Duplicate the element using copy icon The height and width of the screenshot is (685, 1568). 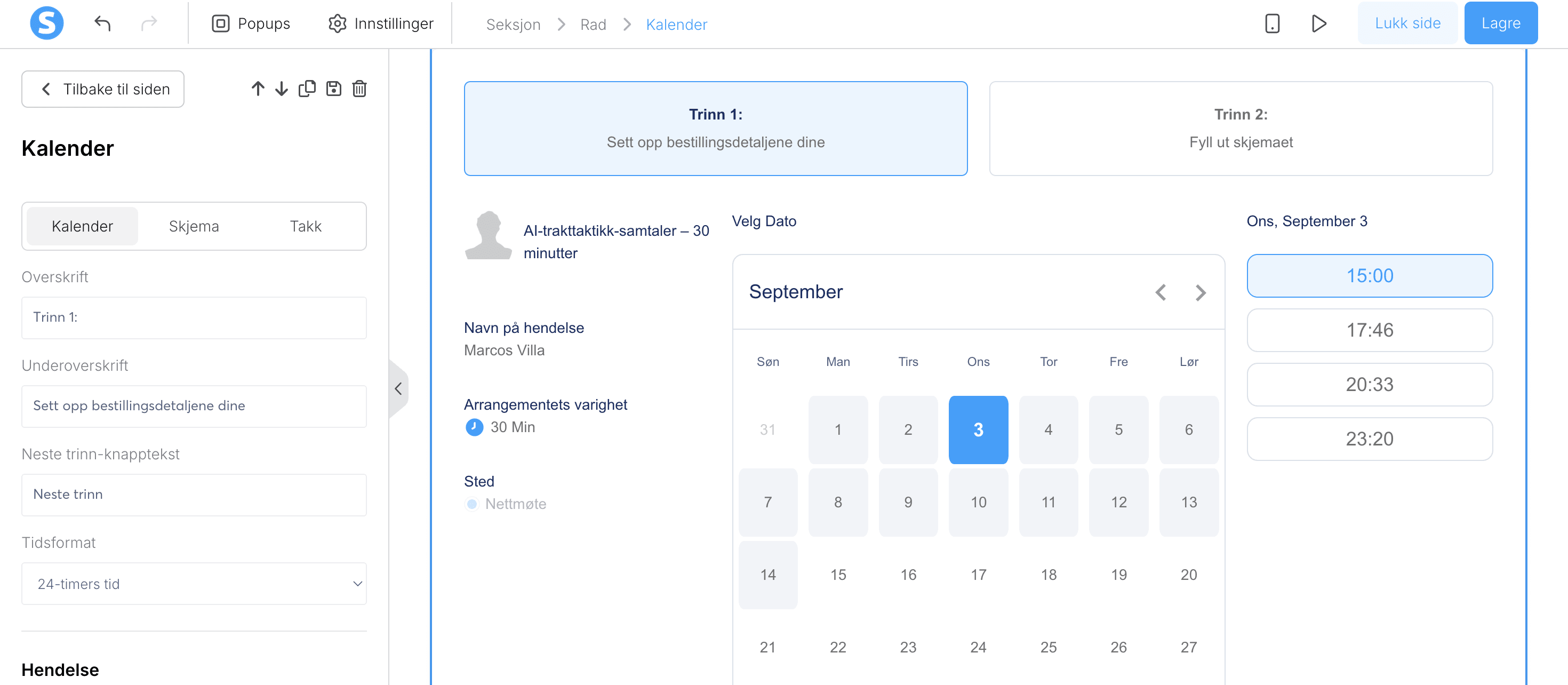tap(307, 88)
